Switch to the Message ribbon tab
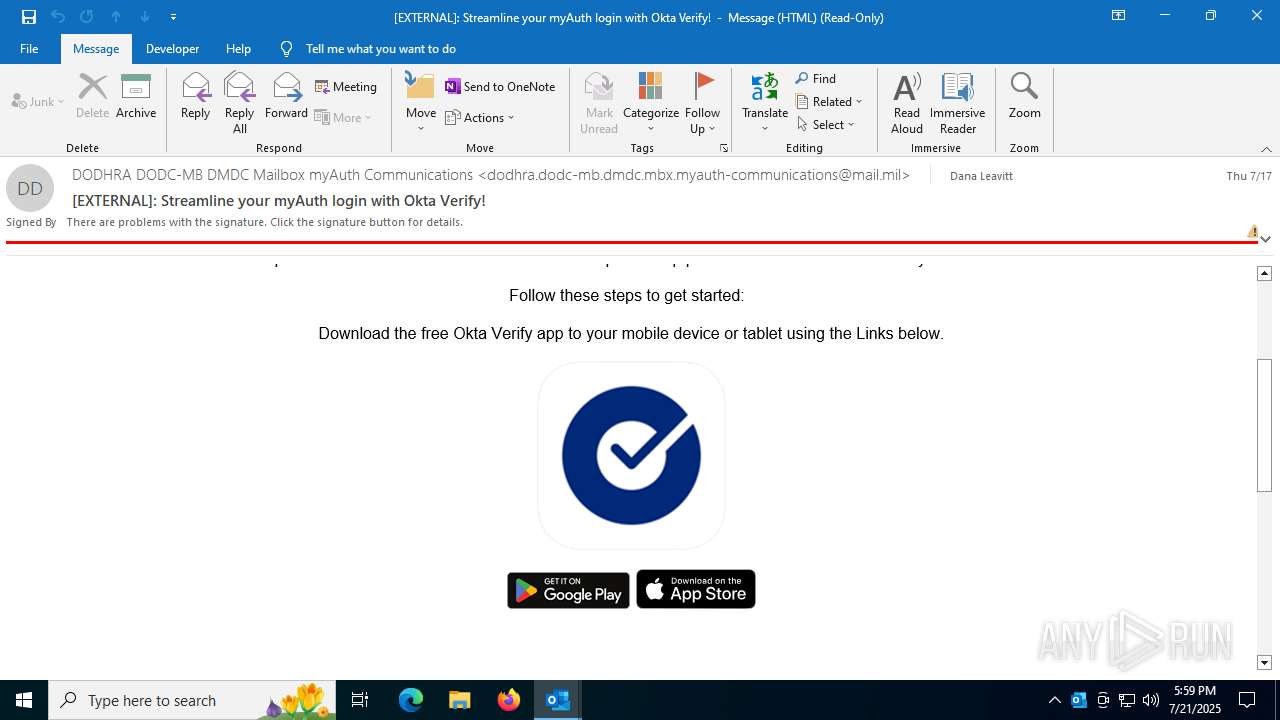 point(96,48)
